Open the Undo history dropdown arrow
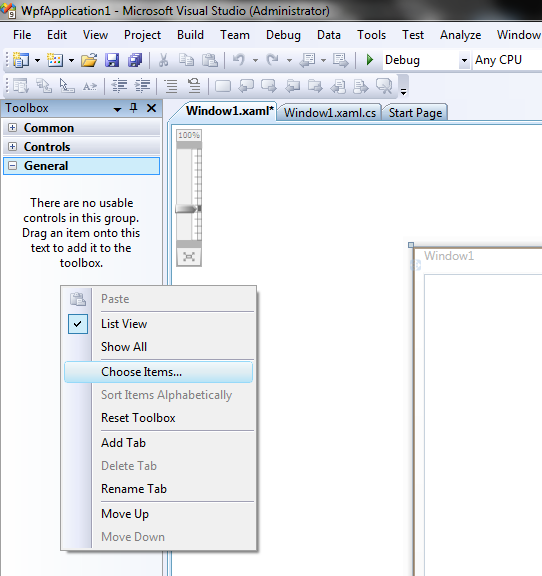 (255, 61)
